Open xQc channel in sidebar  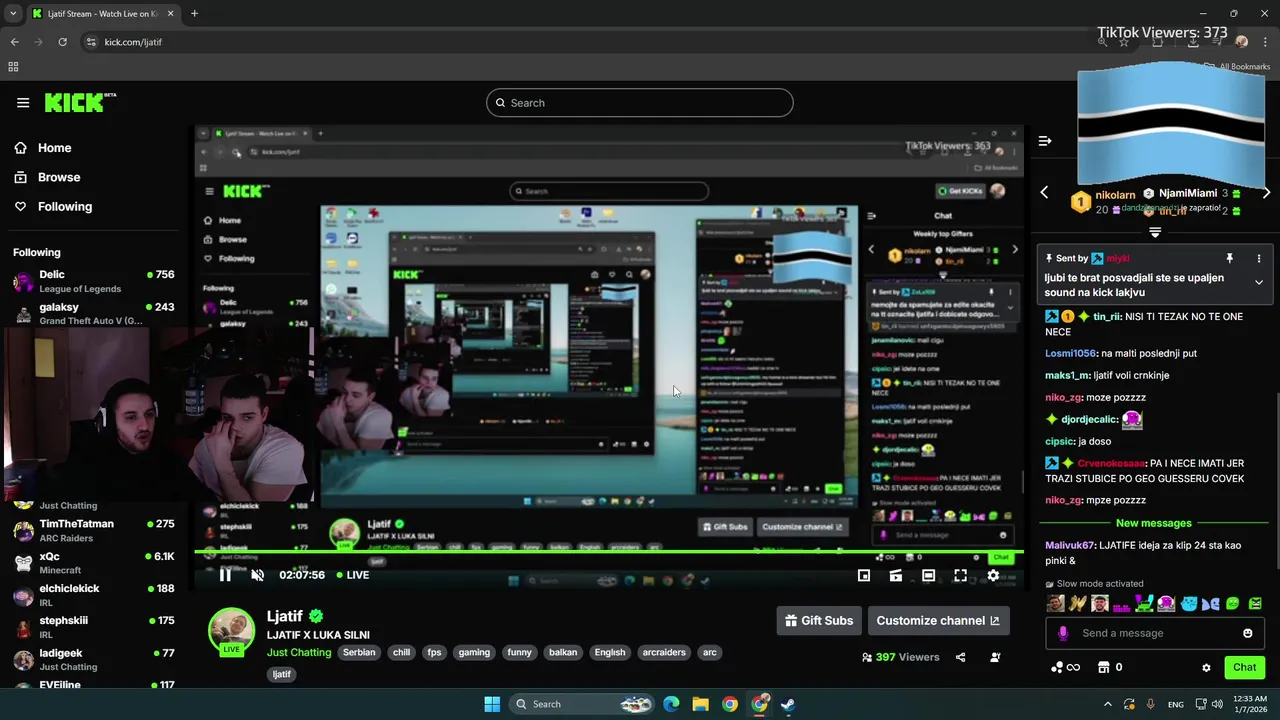(x=93, y=563)
